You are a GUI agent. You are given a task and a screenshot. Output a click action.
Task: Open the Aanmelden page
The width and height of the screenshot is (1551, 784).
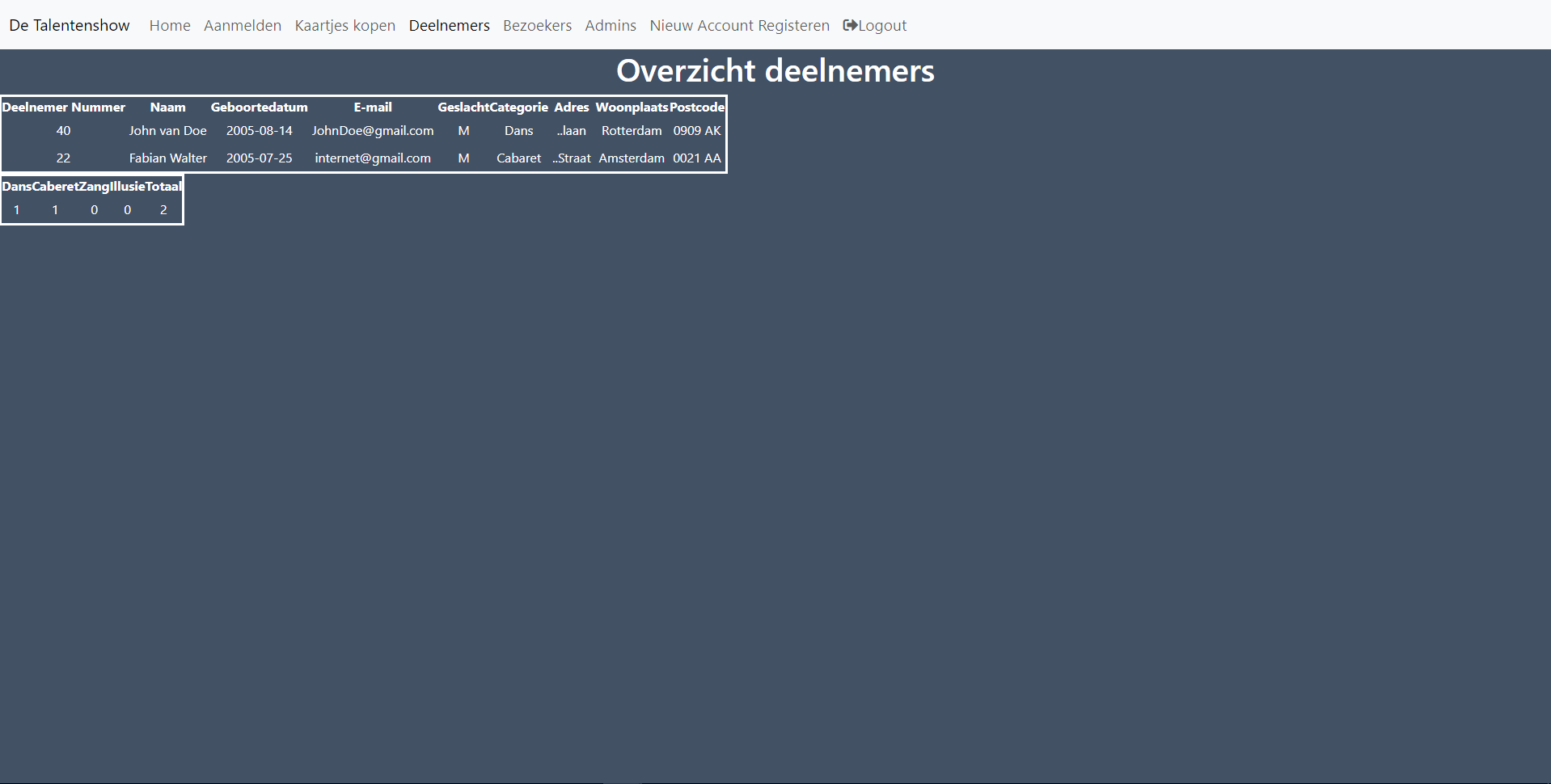click(243, 25)
